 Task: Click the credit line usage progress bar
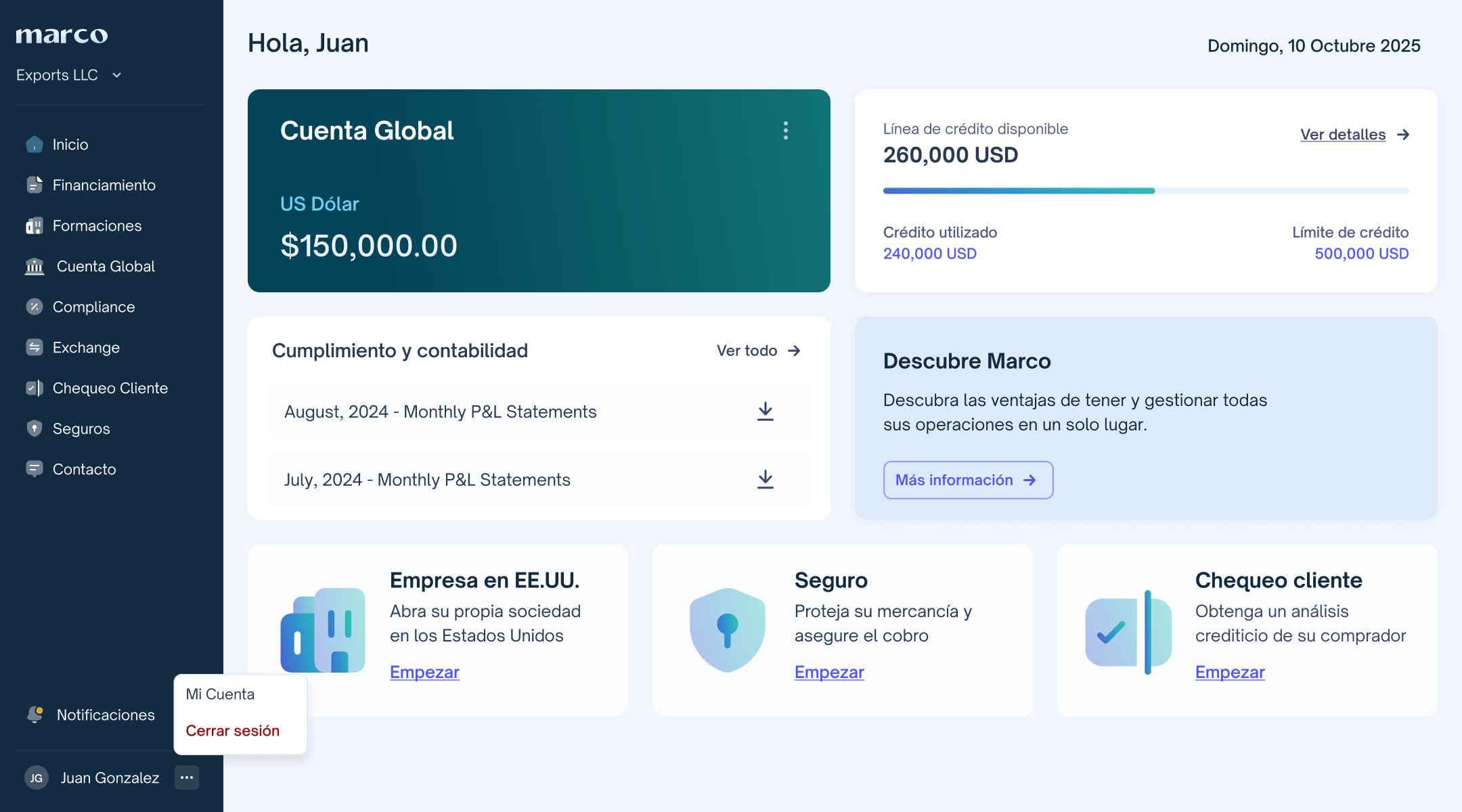pyautogui.click(x=1145, y=191)
